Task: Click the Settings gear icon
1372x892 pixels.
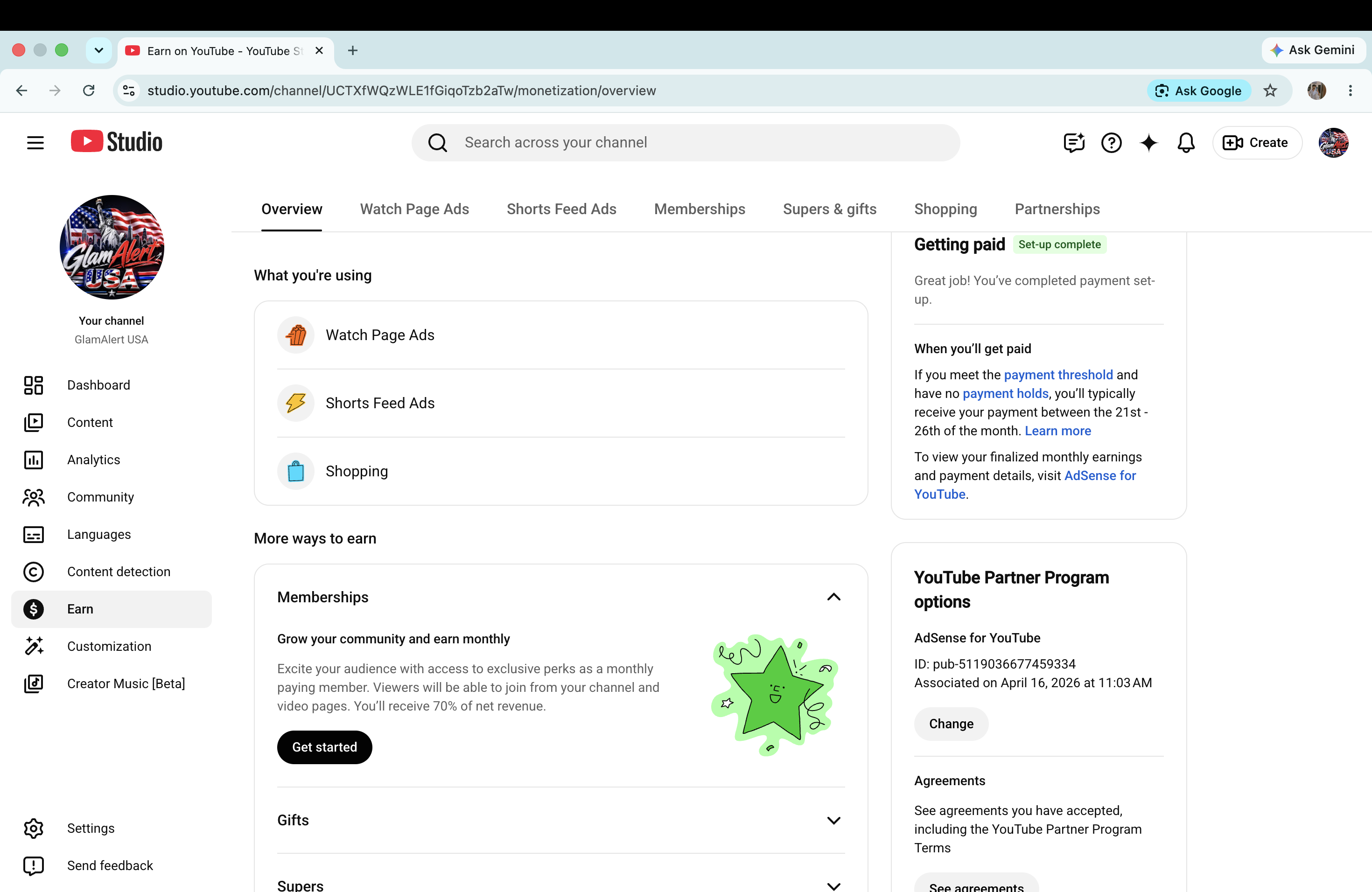Action: tap(34, 829)
